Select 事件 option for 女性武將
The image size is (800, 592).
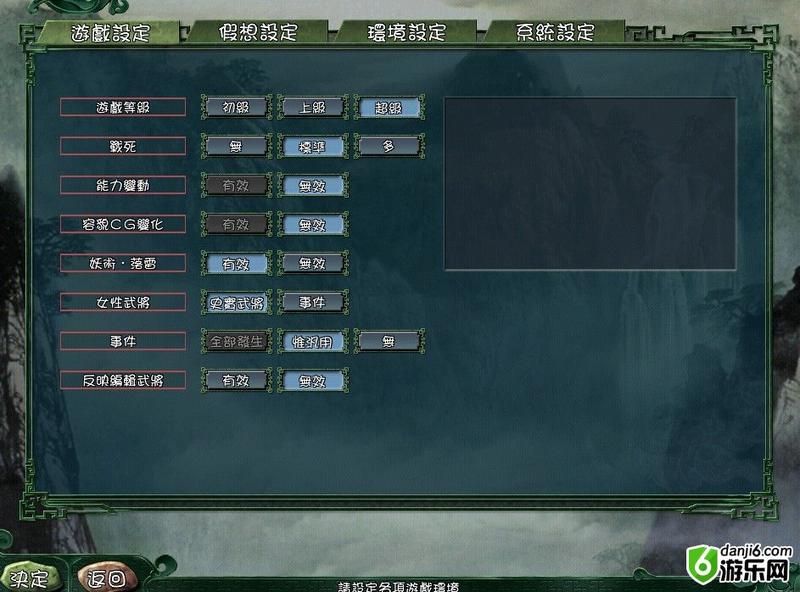click(312, 303)
